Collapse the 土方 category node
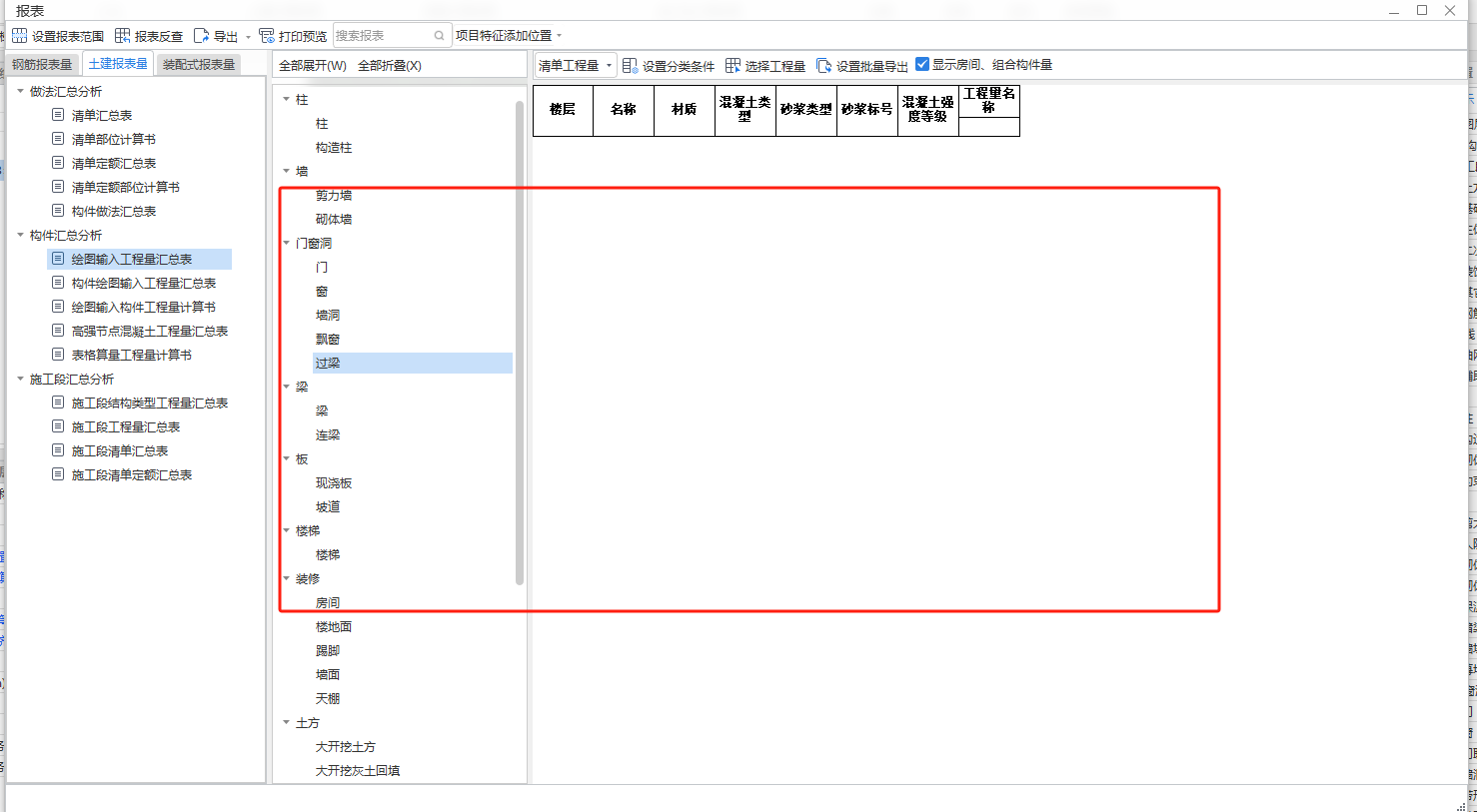 coord(286,722)
